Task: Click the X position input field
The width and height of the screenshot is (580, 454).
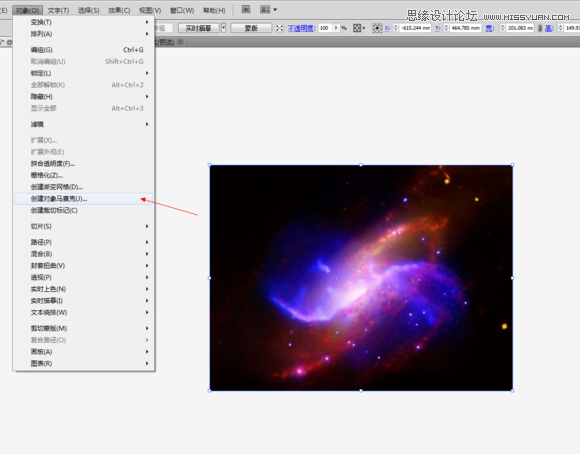Action: [x=415, y=28]
